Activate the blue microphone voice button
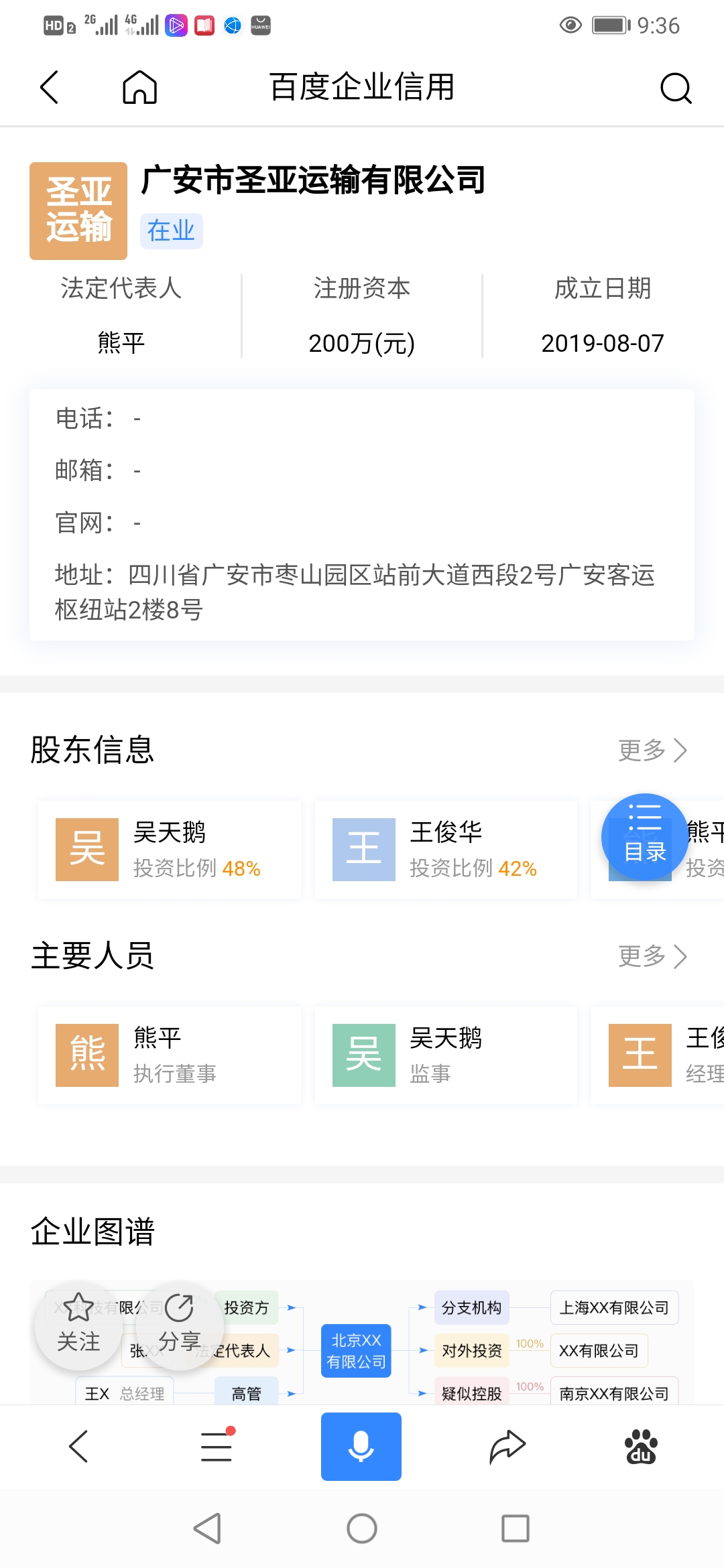 coord(361,1446)
